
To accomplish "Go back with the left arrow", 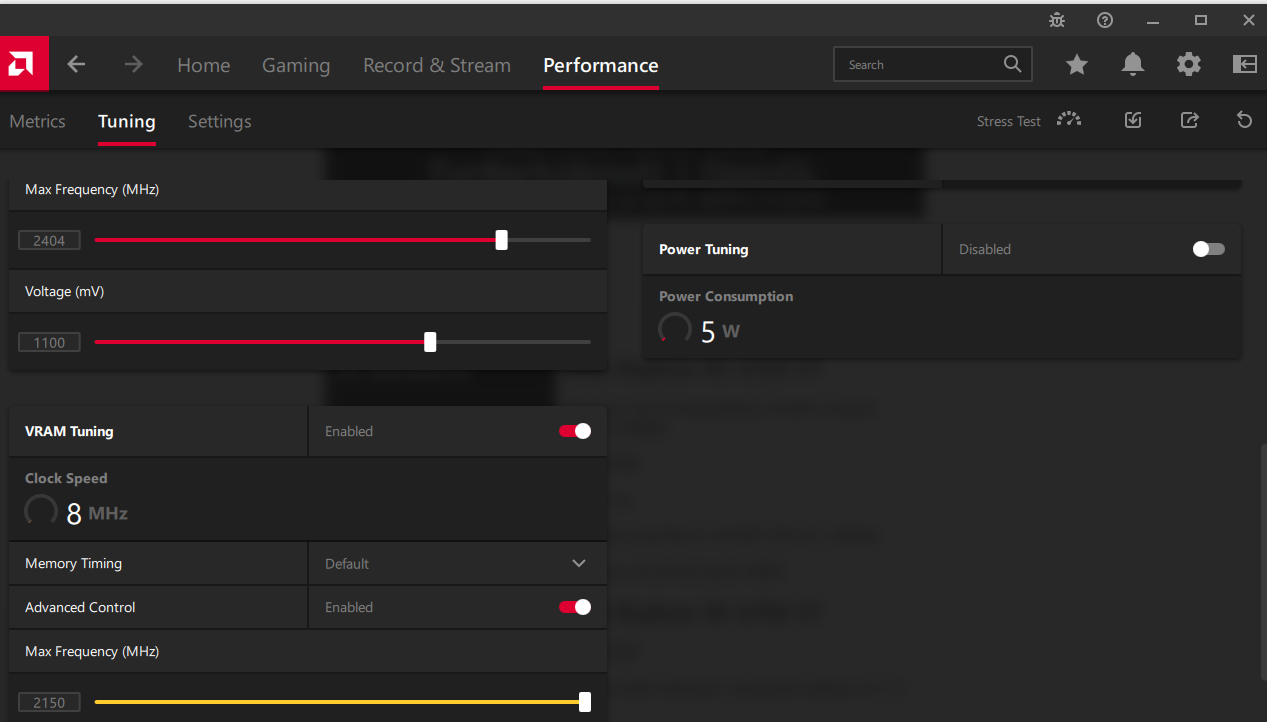I will click(77, 65).
